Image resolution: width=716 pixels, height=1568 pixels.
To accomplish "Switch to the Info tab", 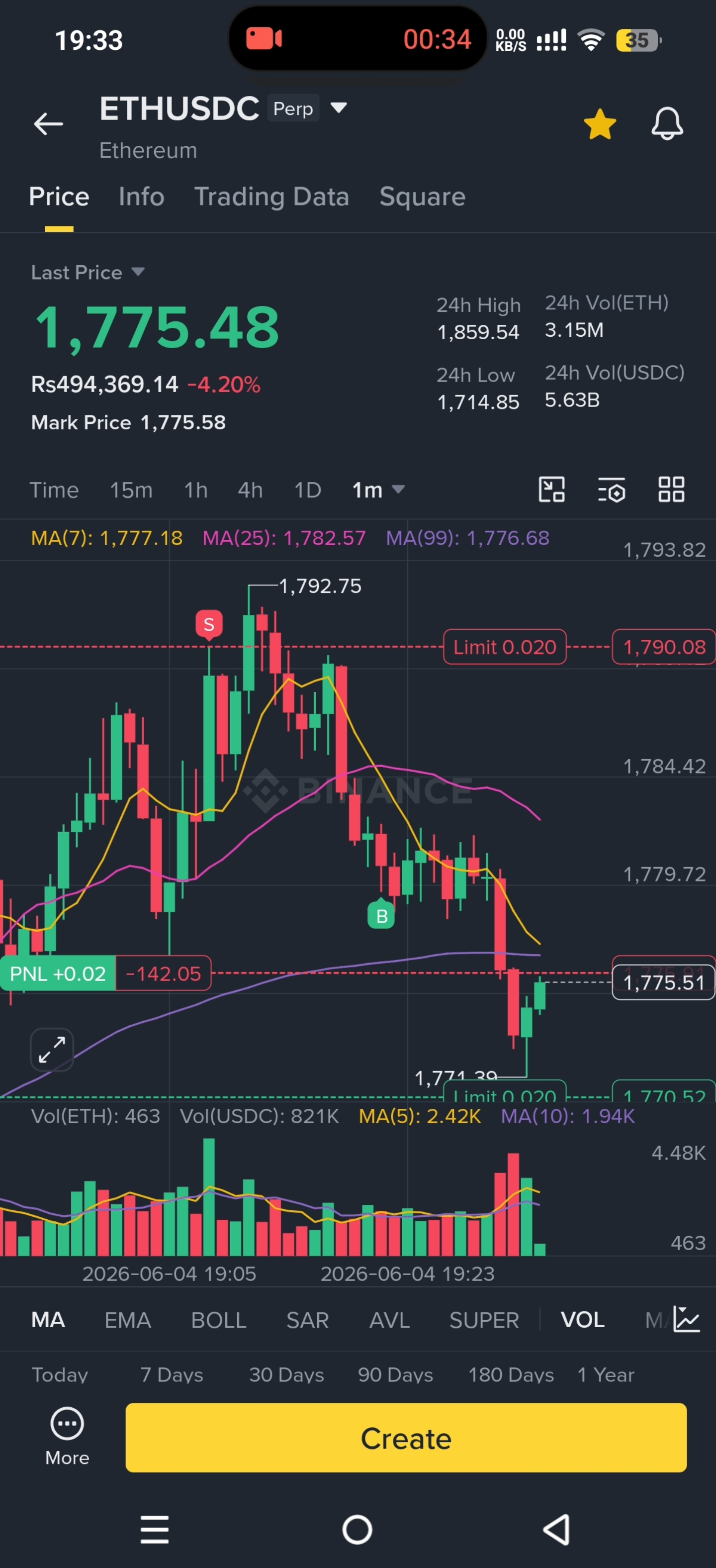I will pyautogui.click(x=142, y=196).
